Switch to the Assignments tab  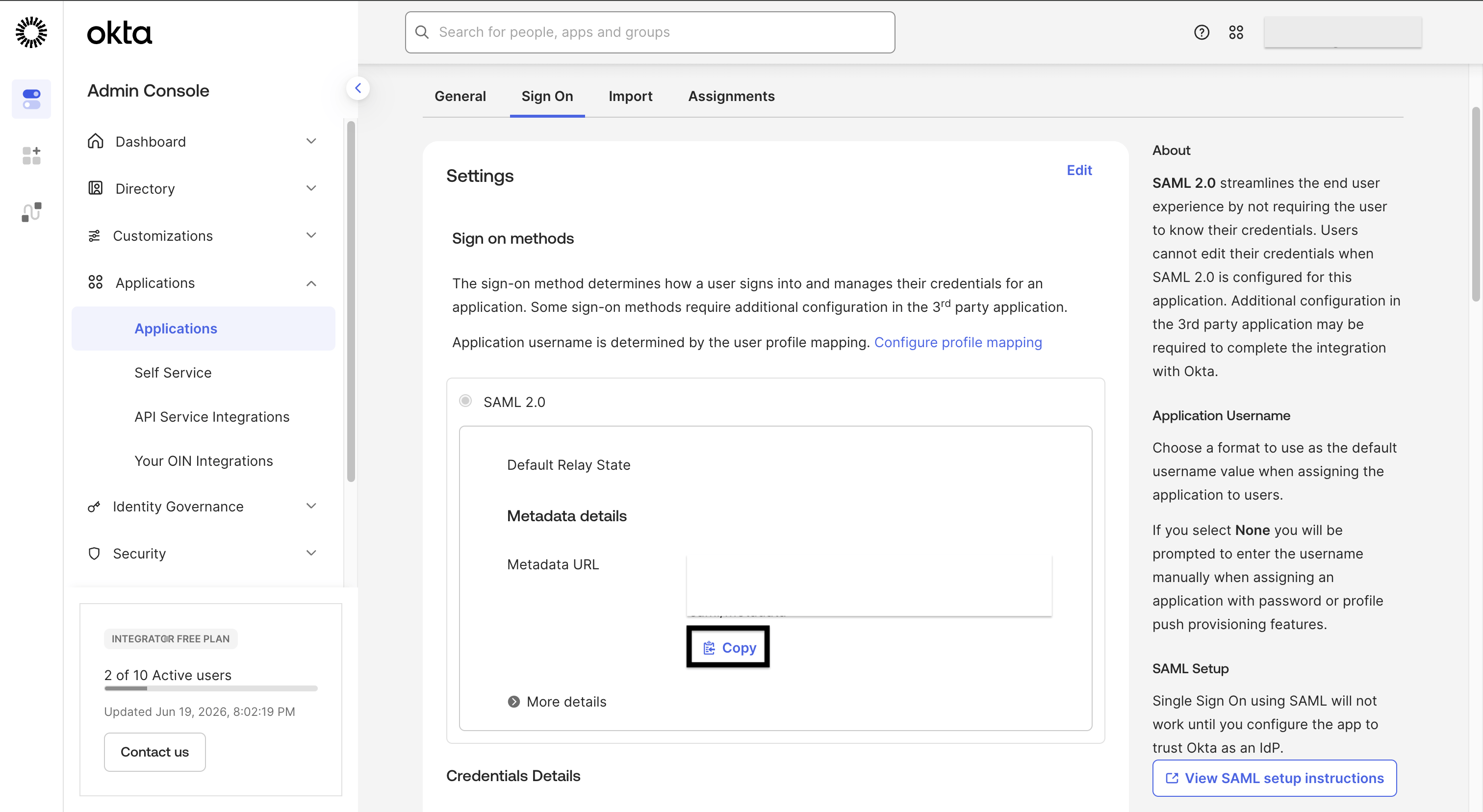(731, 96)
